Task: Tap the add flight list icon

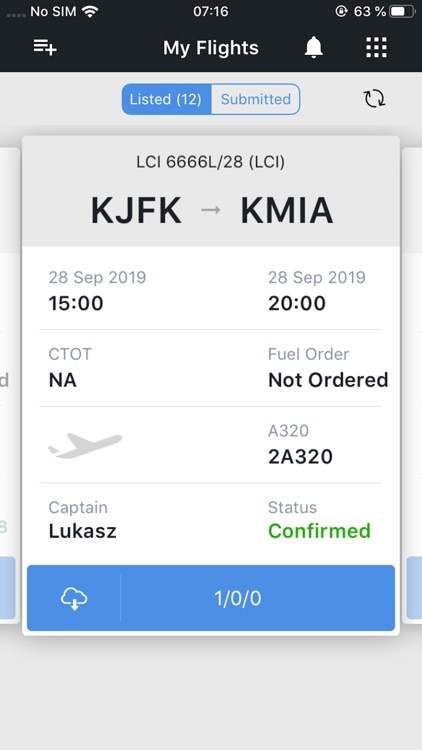Action: click(45, 47)
